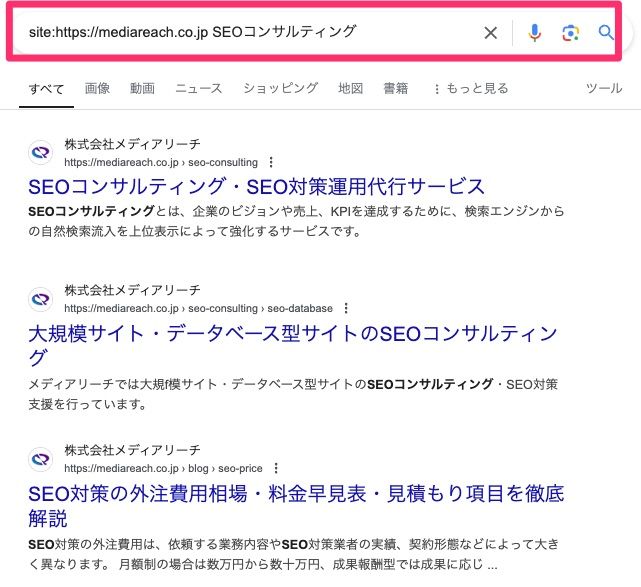The image size is (641, 587).
Task: Click 株式会社メディアリーチ above the seo-consulting URL
Action: pyautogui.click(x=132, y=144)
